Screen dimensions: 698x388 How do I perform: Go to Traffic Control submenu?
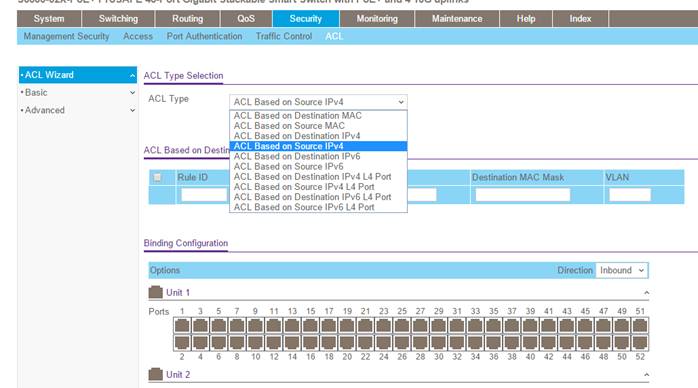[x=284, y=36]
